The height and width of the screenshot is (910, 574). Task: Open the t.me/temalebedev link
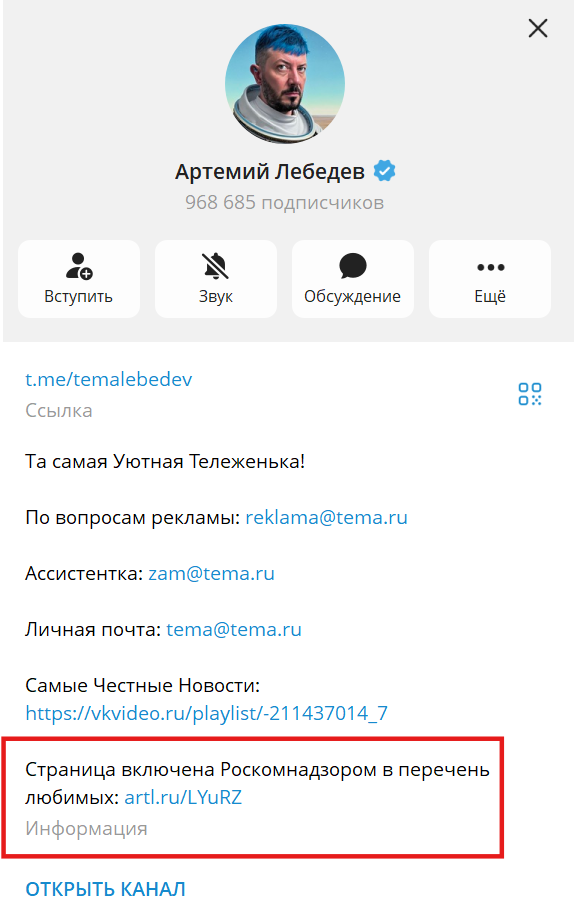pos(109,380)
